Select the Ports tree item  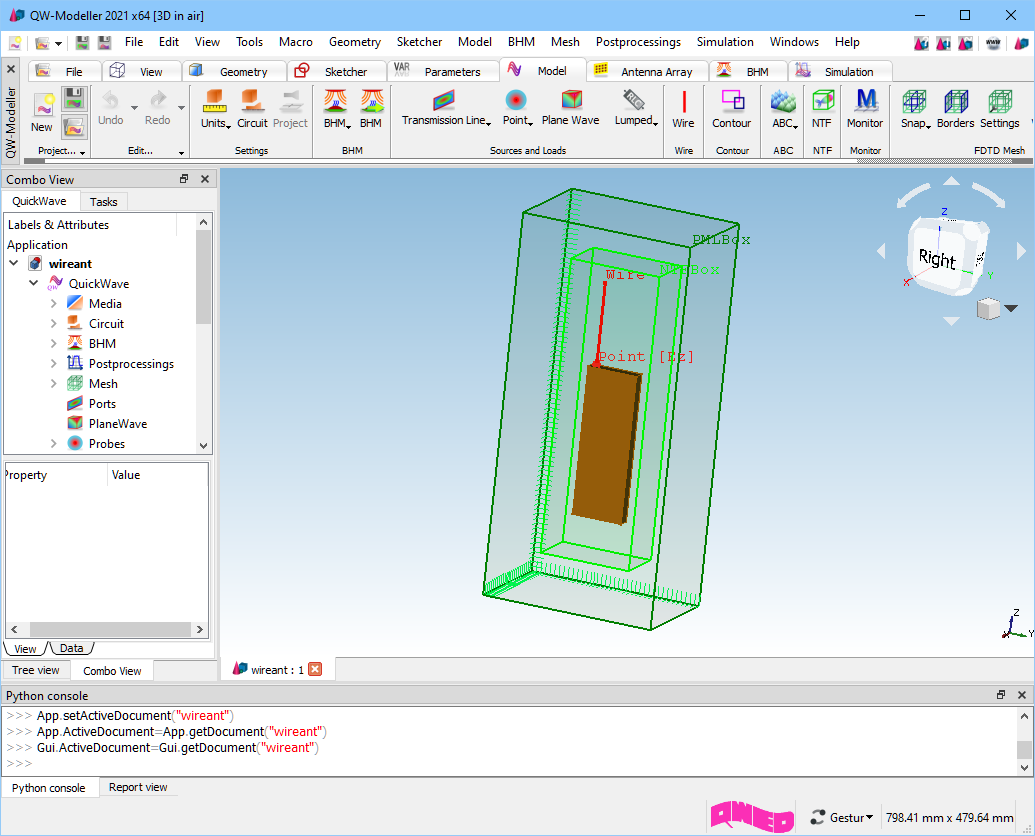coord(102,404)
